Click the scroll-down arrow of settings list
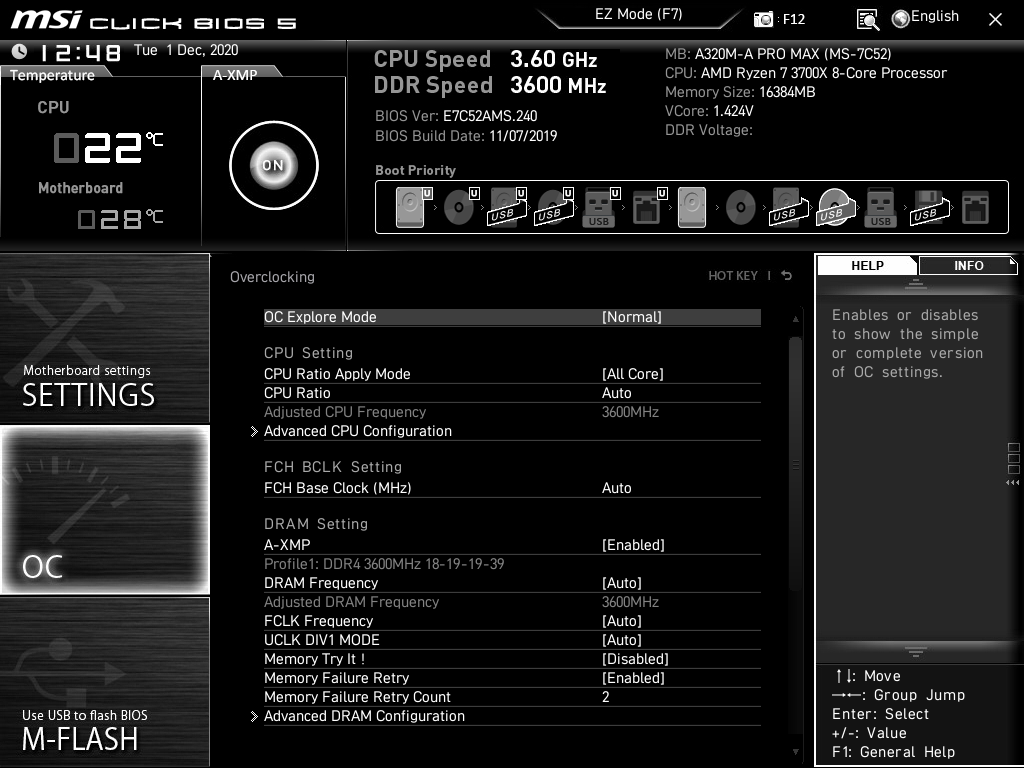 pos(795,752)
